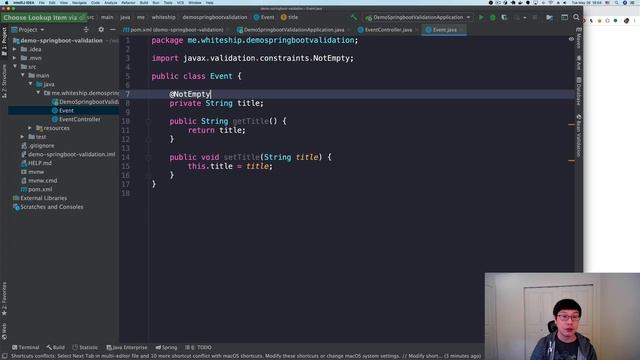Collapse the src folder
Viewport: 640px width, 360px height.
15,67
